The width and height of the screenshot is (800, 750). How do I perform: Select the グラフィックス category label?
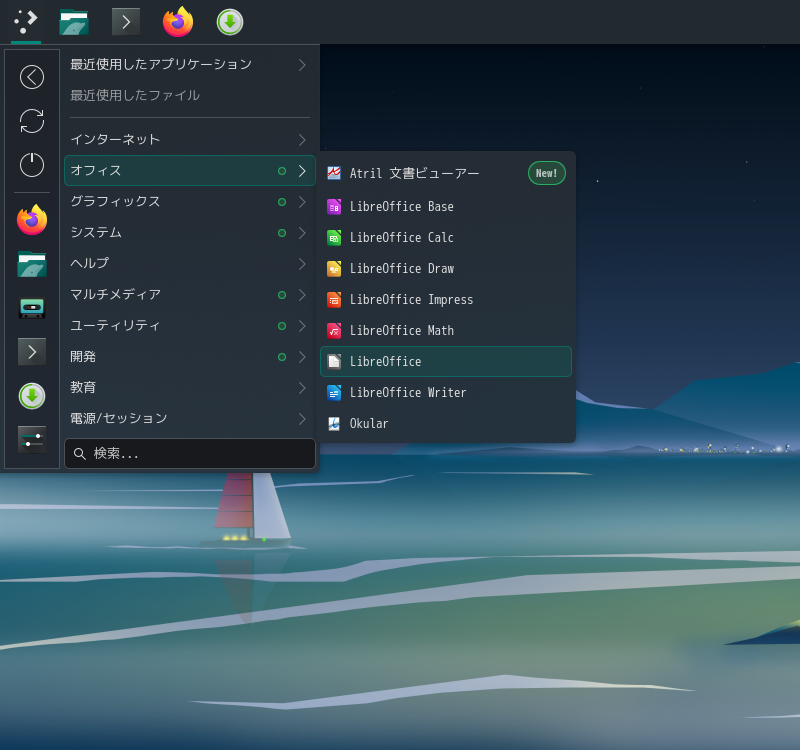(115, 202)
